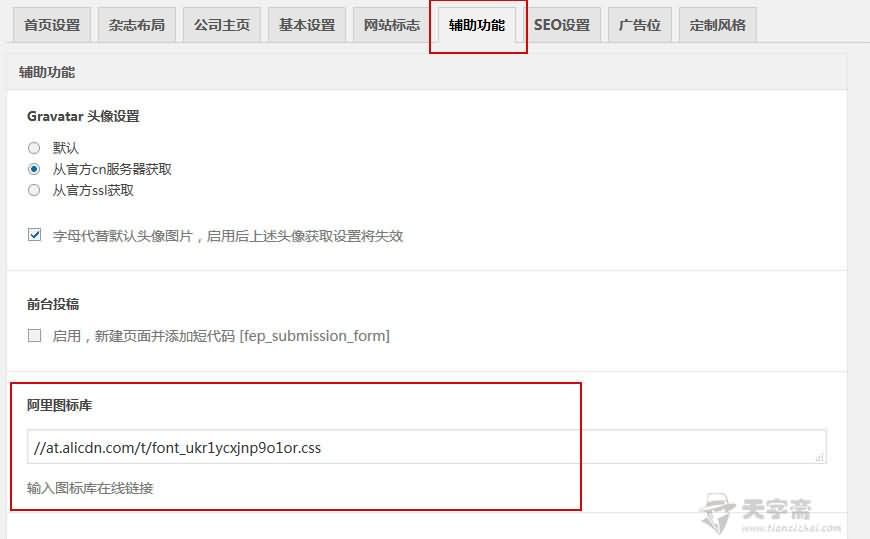The height and width of the screenshot is (539, 870).
Task: Enable the 前台投稿 启用 checkbox
Action: tap(34, 335)
